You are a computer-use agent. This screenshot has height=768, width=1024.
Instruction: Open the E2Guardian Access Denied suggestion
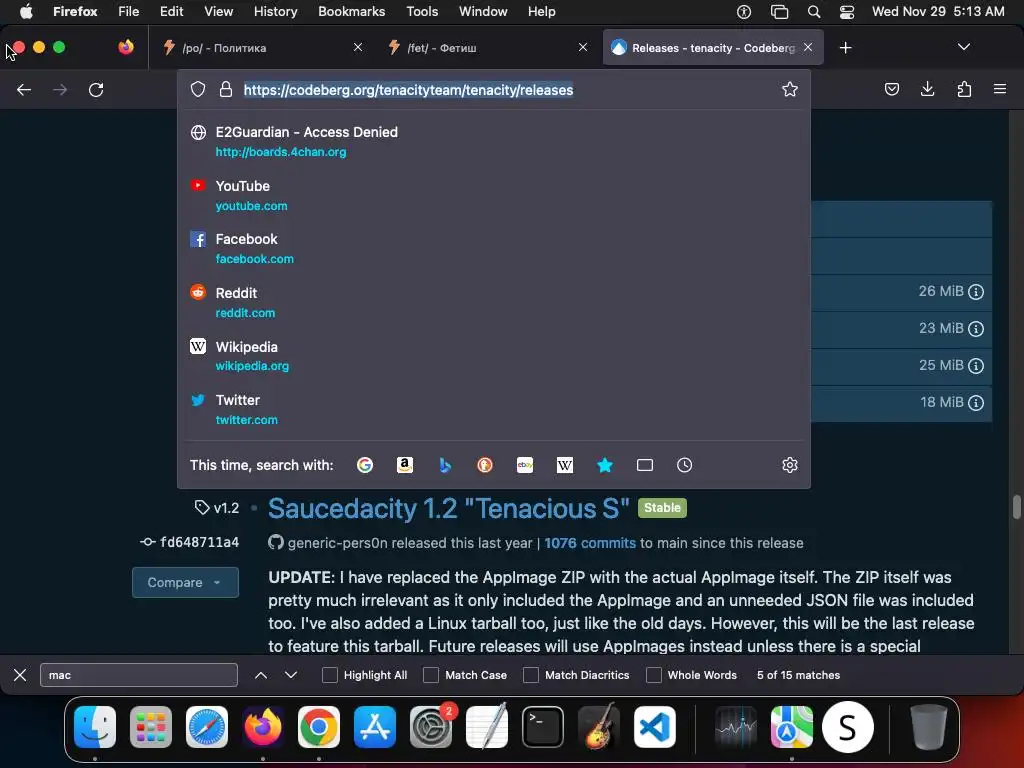(x=494, y=141)
